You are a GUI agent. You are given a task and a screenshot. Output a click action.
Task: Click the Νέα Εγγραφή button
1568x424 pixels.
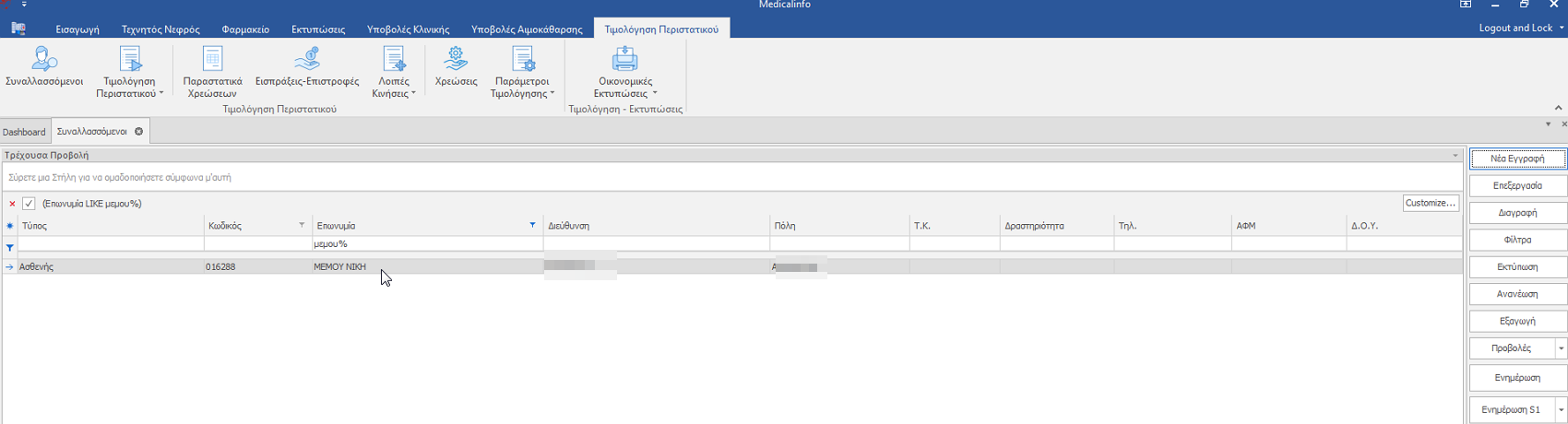1516,159
